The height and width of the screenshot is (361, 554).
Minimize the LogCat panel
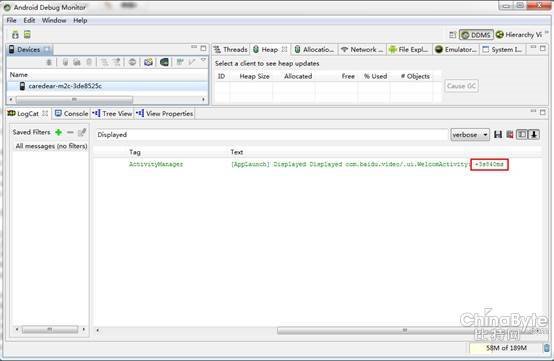click(534, 111)
